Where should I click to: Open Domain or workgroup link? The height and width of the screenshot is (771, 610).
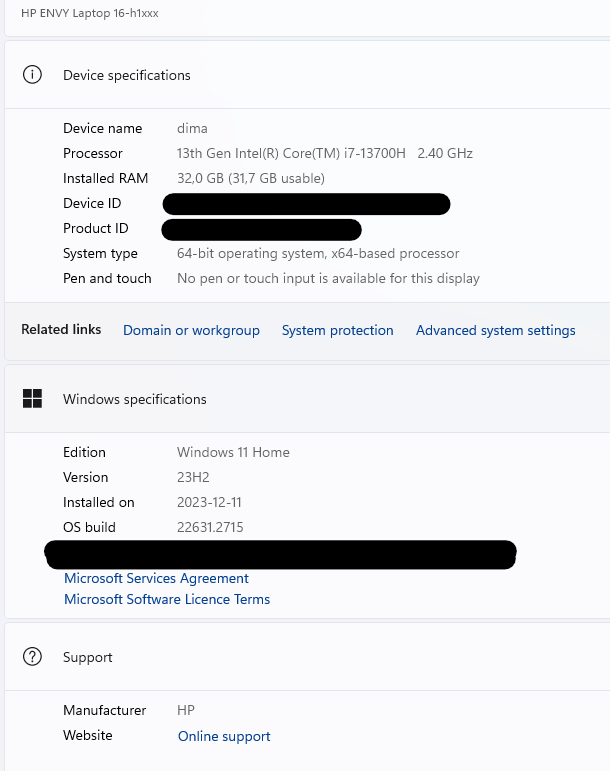tap(191, 330)
